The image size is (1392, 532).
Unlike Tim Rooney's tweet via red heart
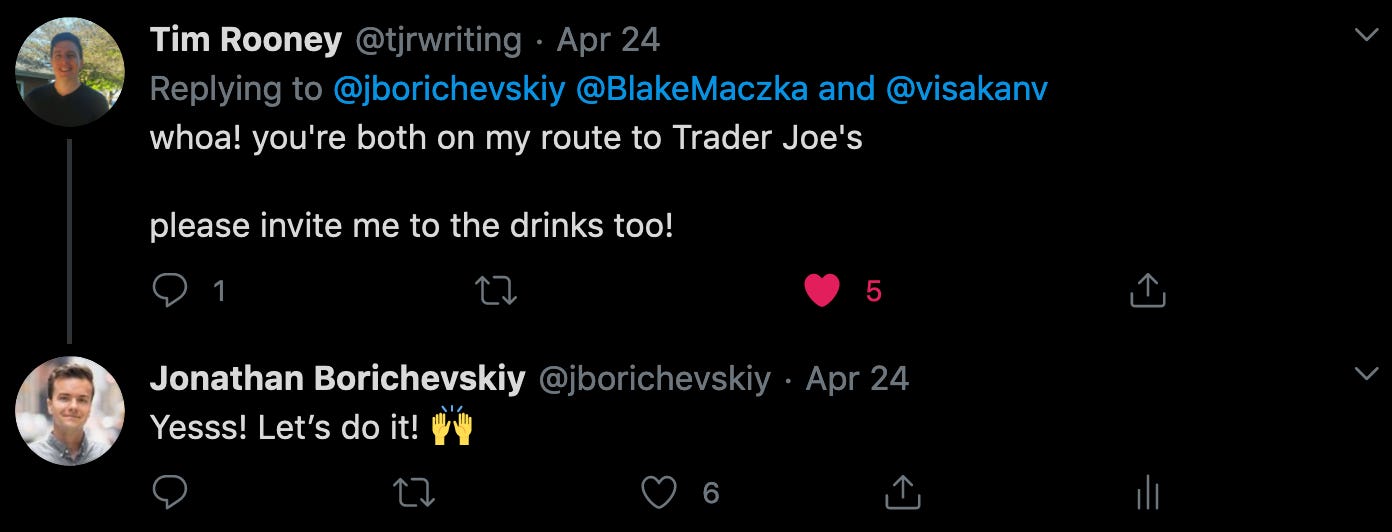pyautogui.click(x=822, y=291)
